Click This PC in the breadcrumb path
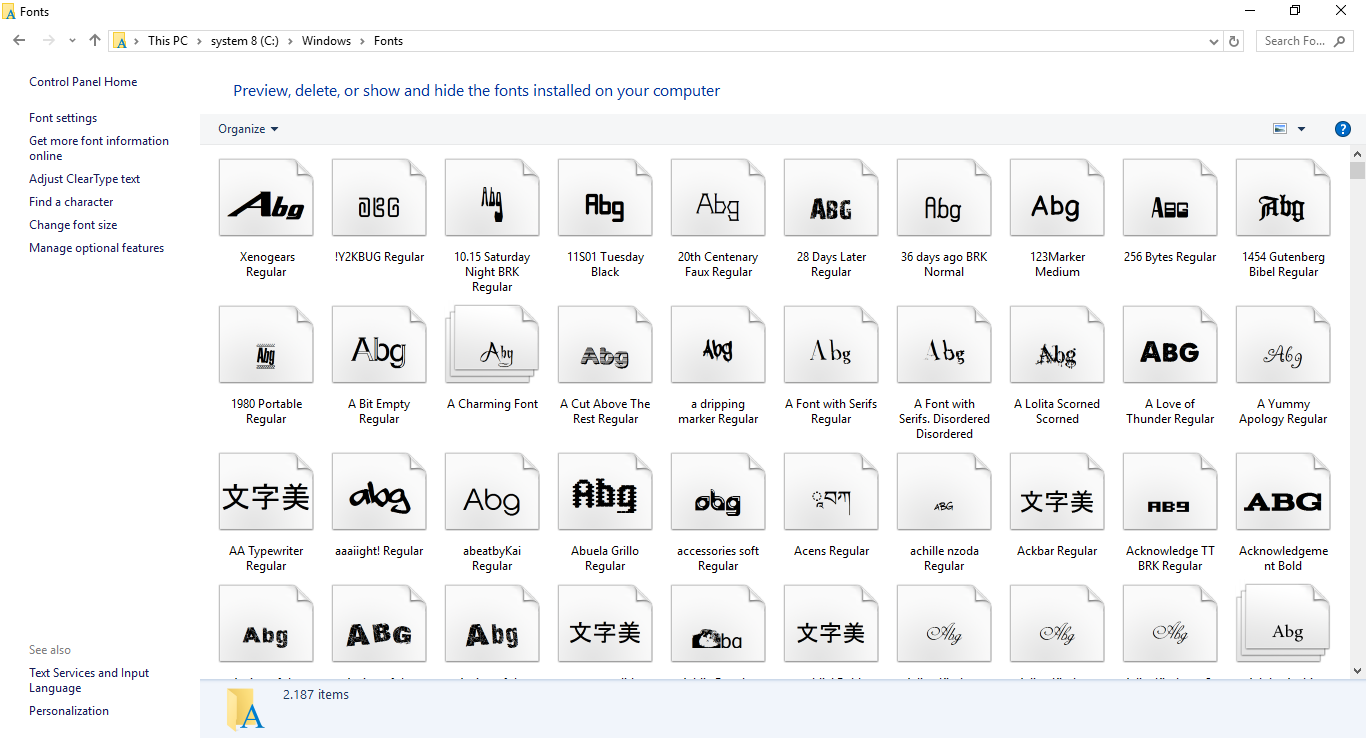 click(x=168, y=40)
